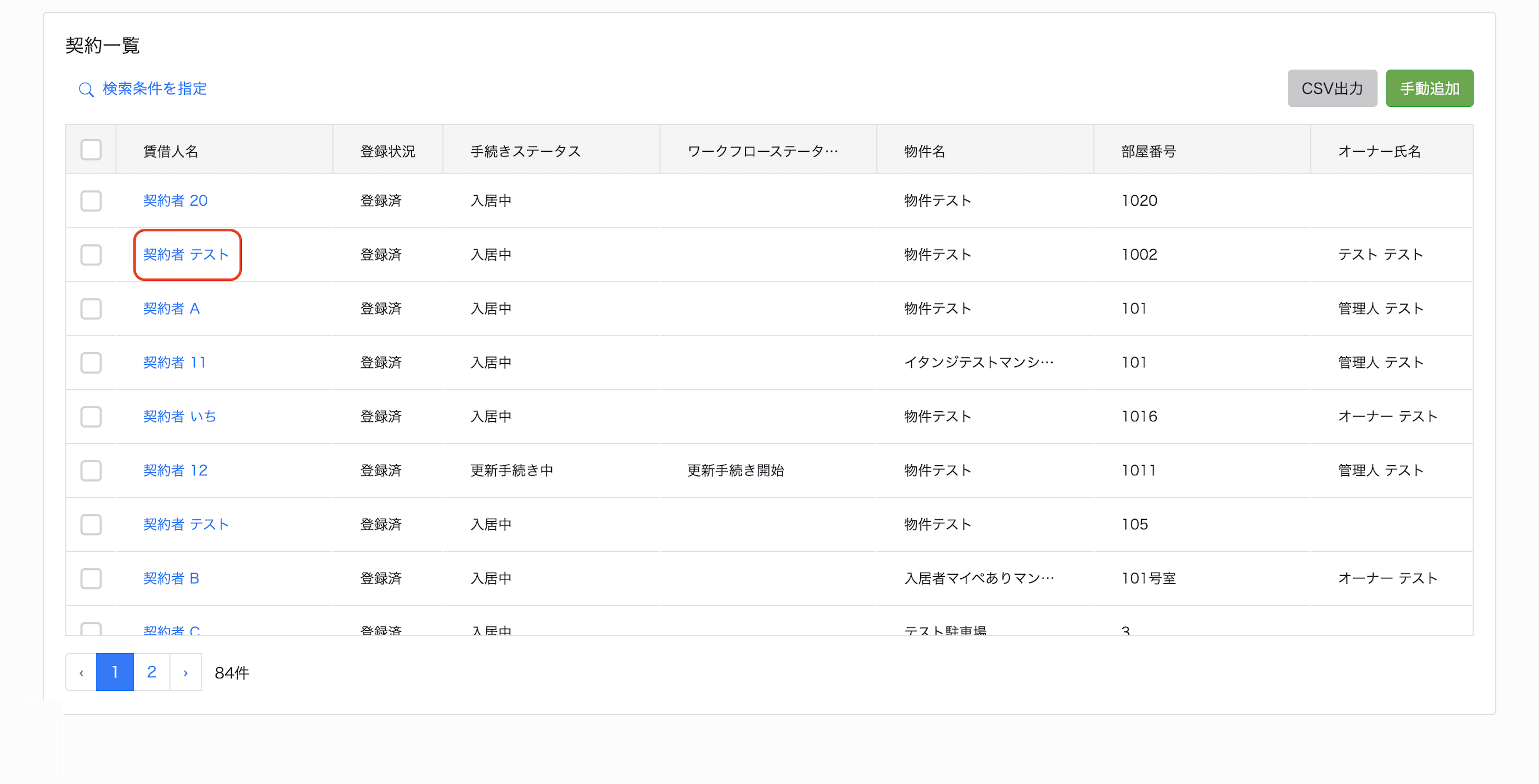Open the 契約者 20 contract link
This screenshot has width=1539, height=784.
coord(175,200)
